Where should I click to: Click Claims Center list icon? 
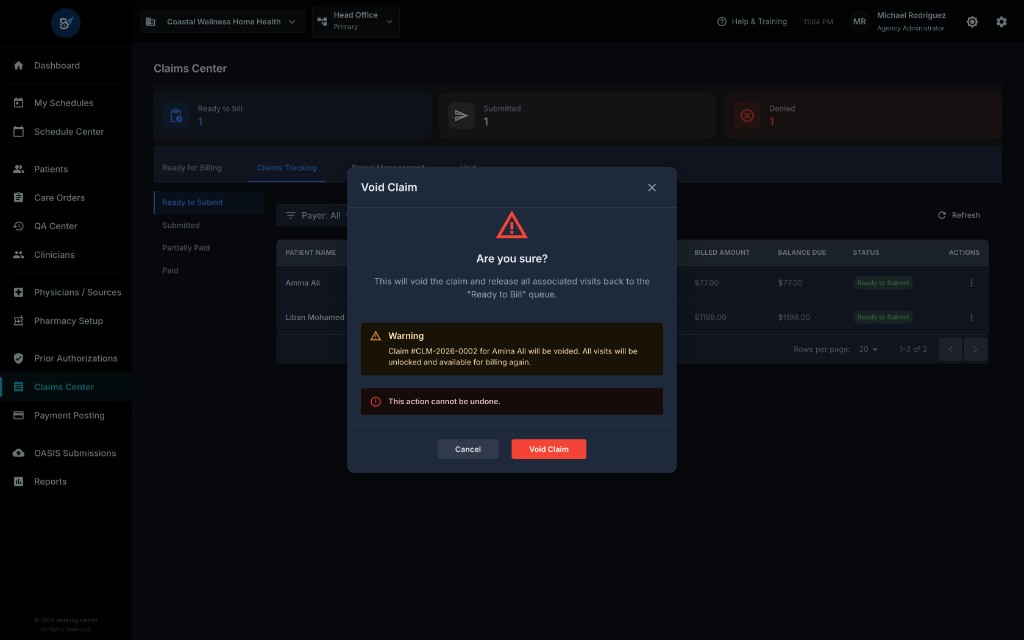tap(18, 387)
